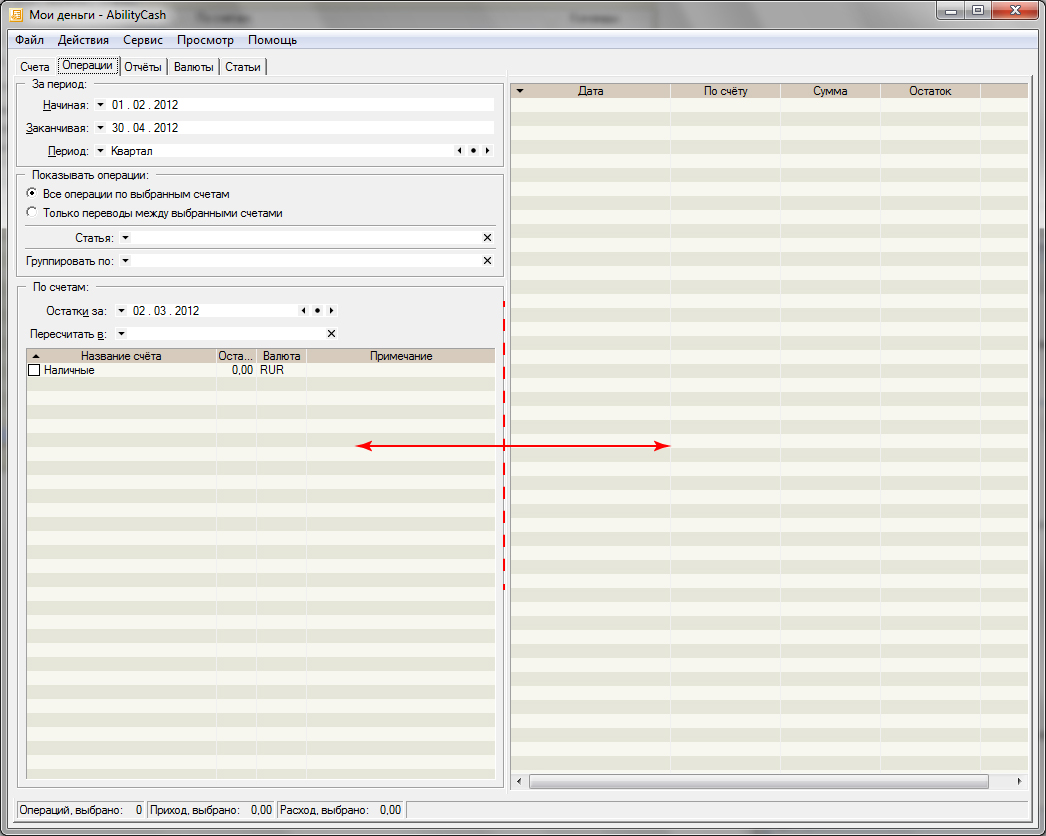Image resolution: width=1046 pixels, height=836 pixels.
Task: Step Остатки за date back with left arrow
Action: pos(303,311)
